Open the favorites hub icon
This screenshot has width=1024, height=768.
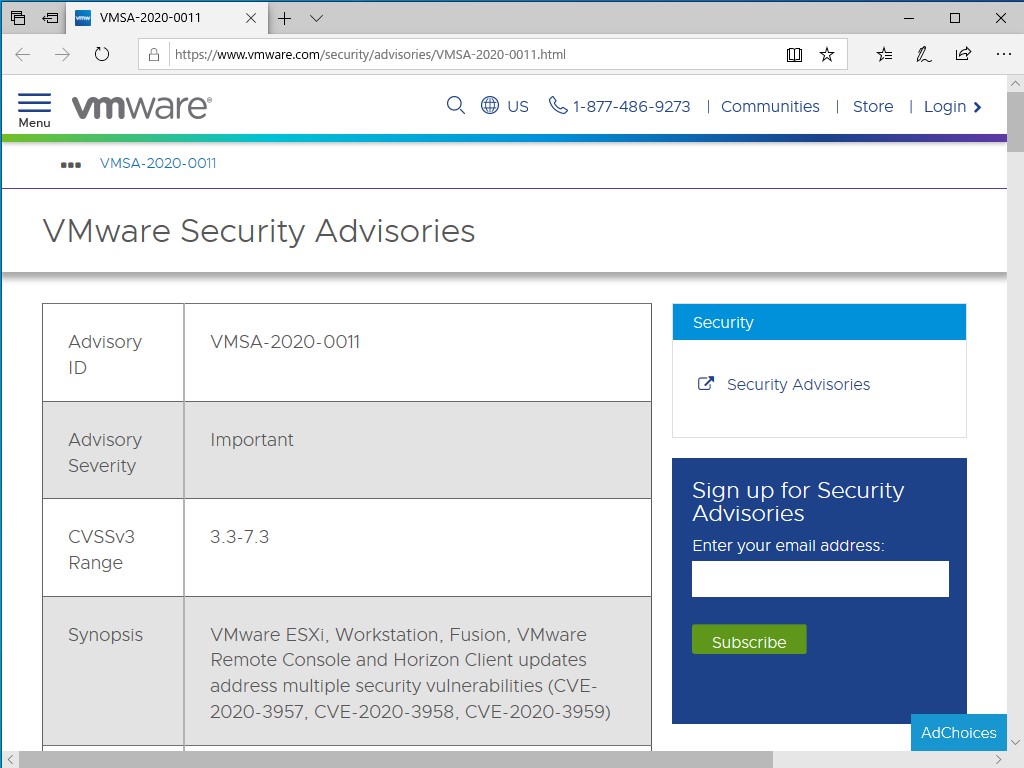pos(884,55)
